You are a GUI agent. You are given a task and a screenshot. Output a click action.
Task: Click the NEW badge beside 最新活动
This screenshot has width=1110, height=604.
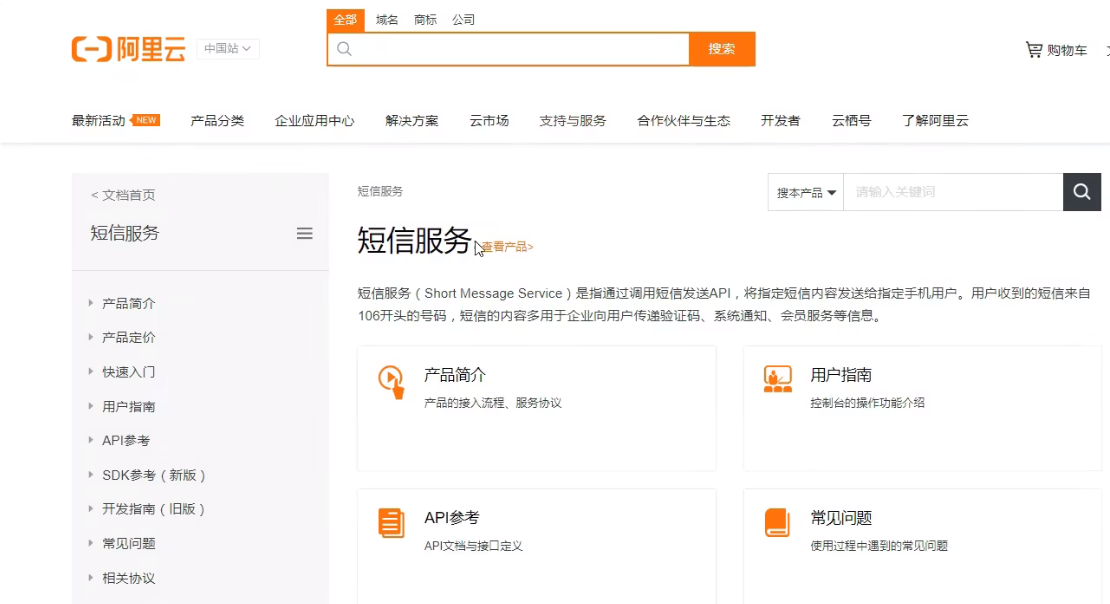[146, 120]
